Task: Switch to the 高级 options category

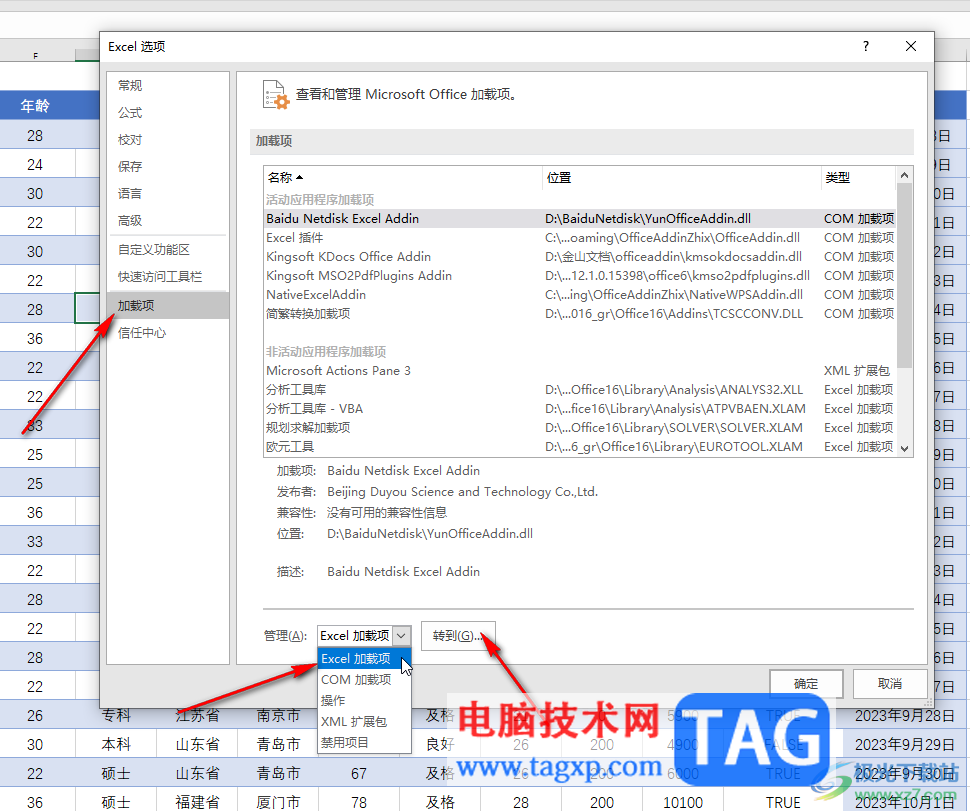Action: pos(168,220)
